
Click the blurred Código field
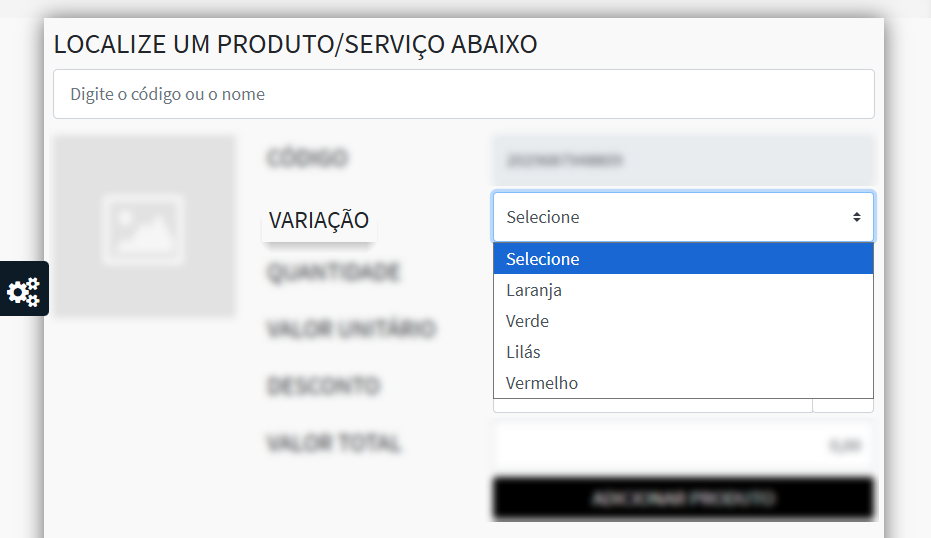coord(683,160)
